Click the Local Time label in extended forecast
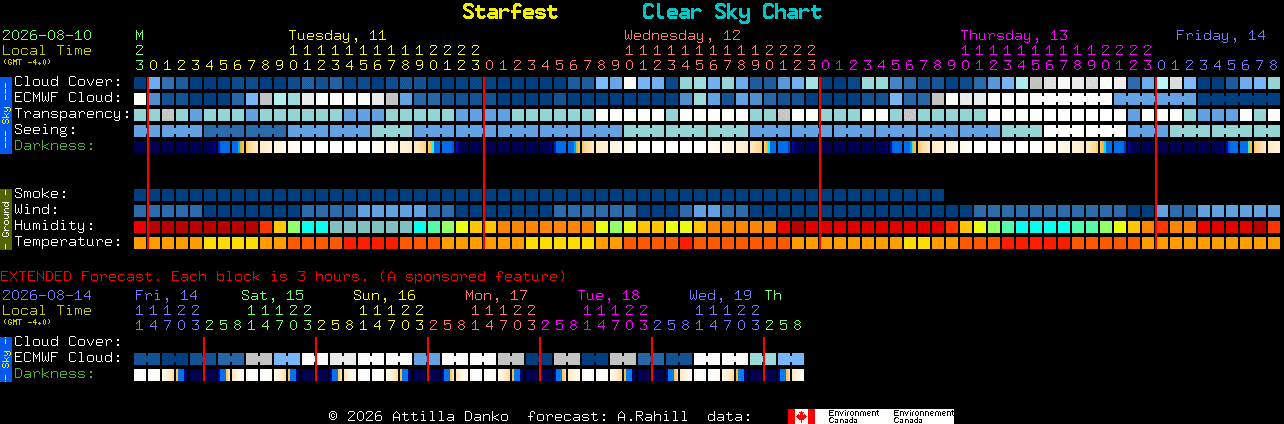The image size is (1284, 424). [x=47, y=310]
